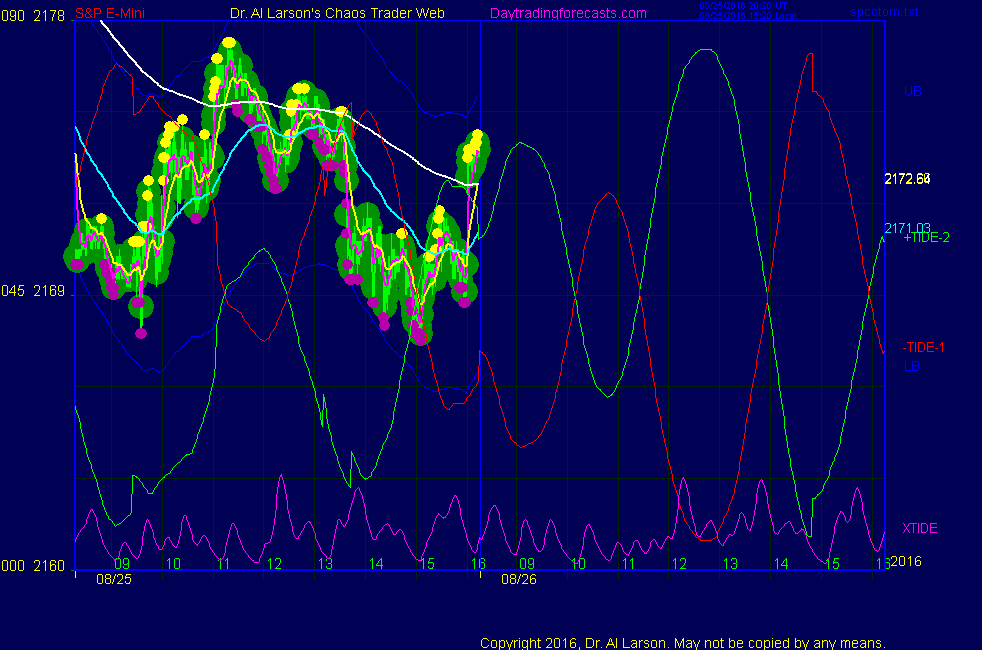Click the '2016' year label at right

pyautogui.click(x=906, y=561)
